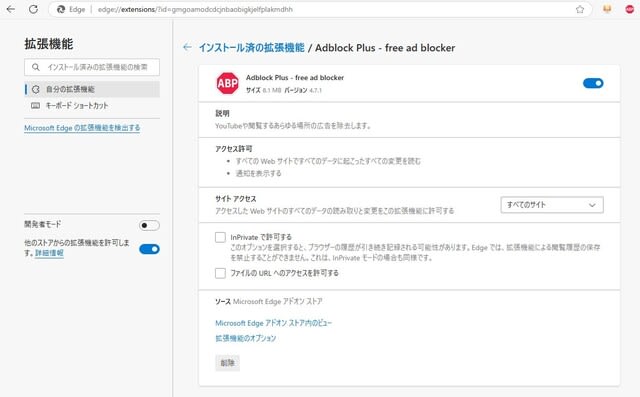This screenshot has height=397, width=640.
Task: Click the browser back arrow
Action: click(x=11, y=9)
